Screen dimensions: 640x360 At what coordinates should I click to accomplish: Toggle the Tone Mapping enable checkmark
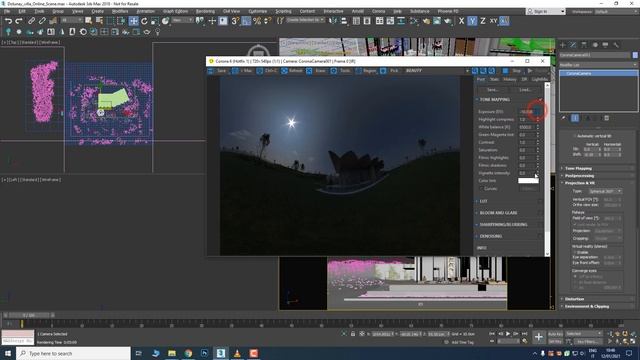click(x=540, y=100)
